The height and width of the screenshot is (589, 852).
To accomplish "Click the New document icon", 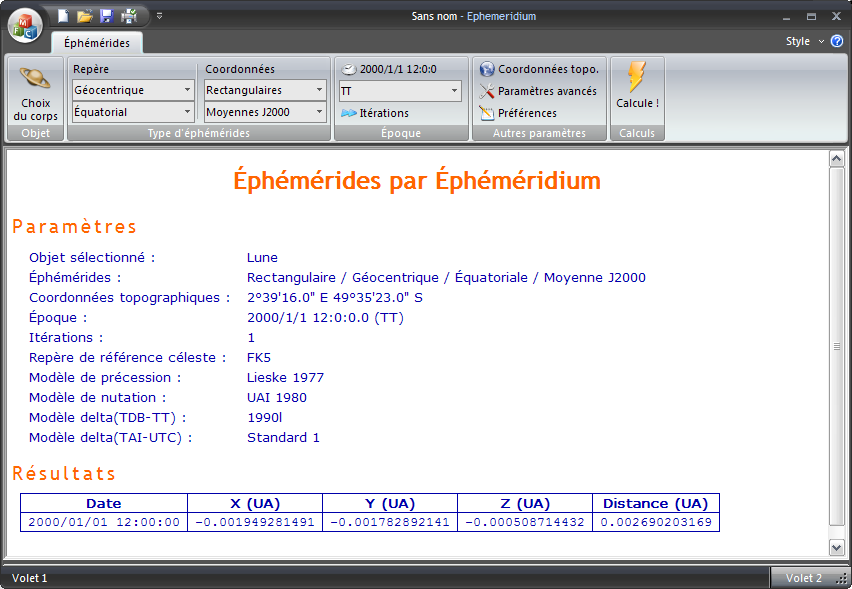I will click(x=64, y=16).
